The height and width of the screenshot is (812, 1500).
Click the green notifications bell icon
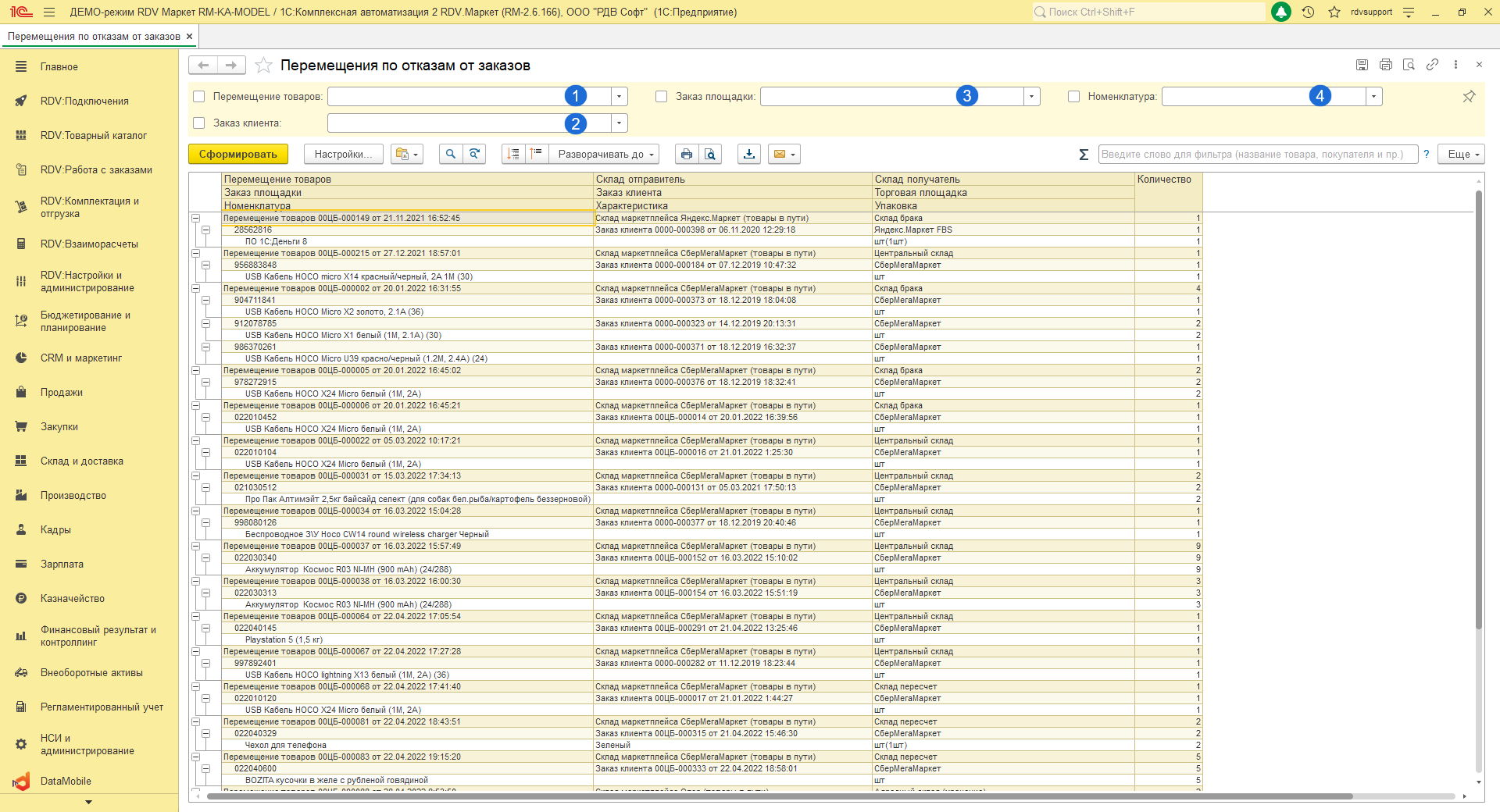point(1281,12)
